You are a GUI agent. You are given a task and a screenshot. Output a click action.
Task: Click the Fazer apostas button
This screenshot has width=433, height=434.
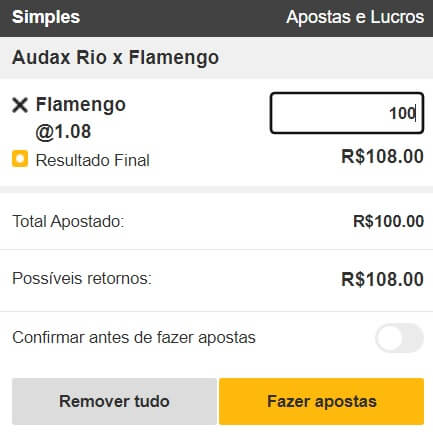point(321,401)
